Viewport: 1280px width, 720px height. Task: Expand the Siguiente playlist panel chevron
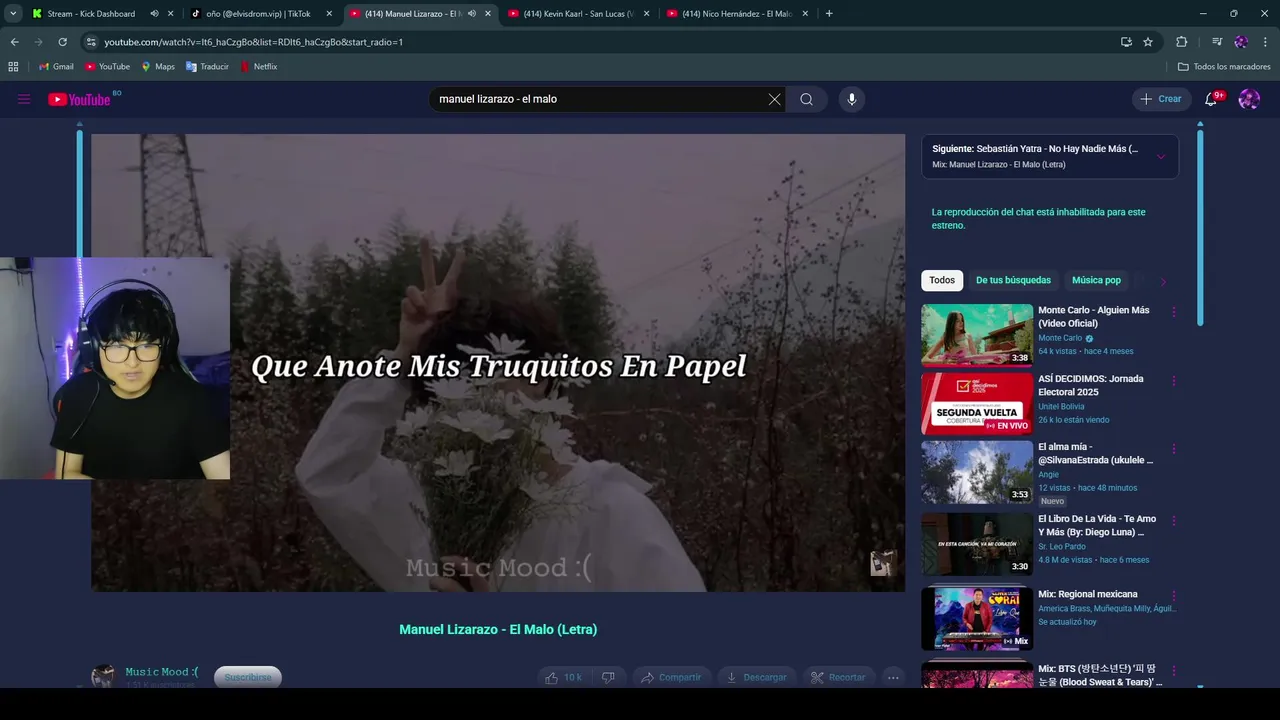tap(1161, 156)
